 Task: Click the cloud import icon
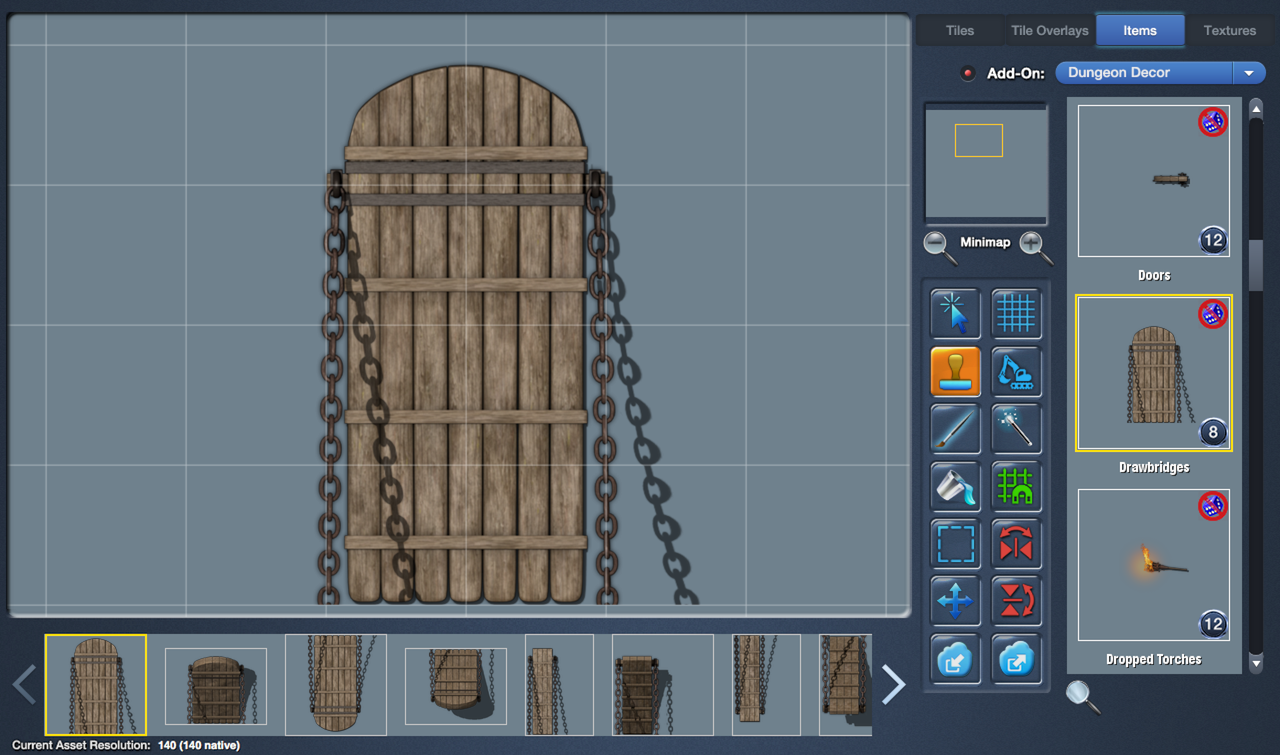click(956, 658)
